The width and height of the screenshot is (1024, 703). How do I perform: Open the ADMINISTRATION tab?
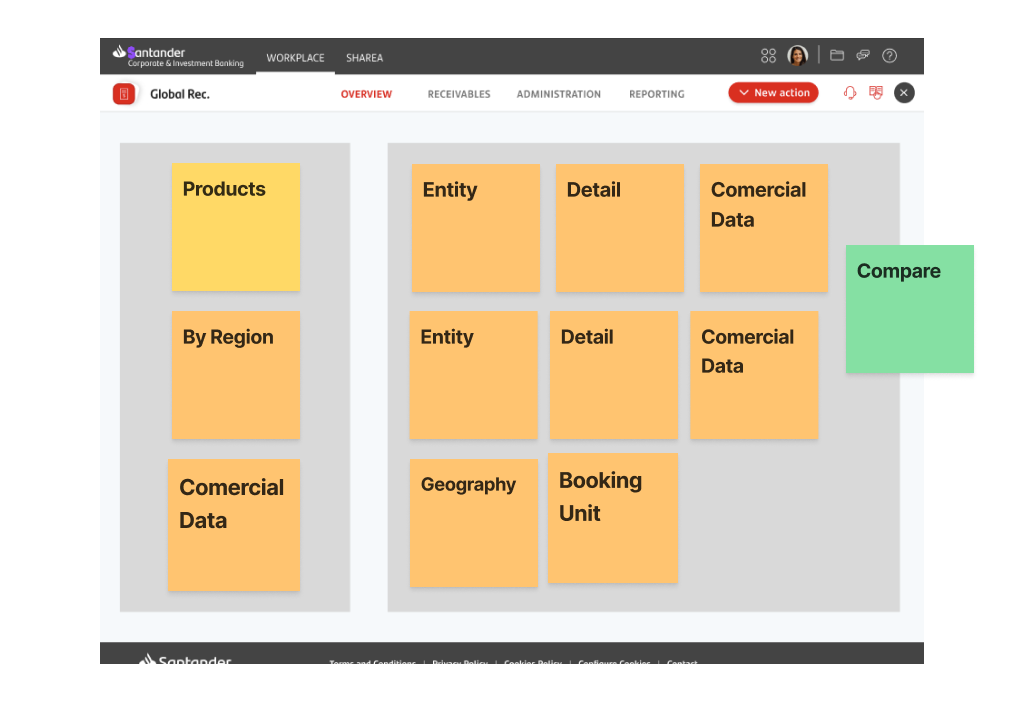559,94
